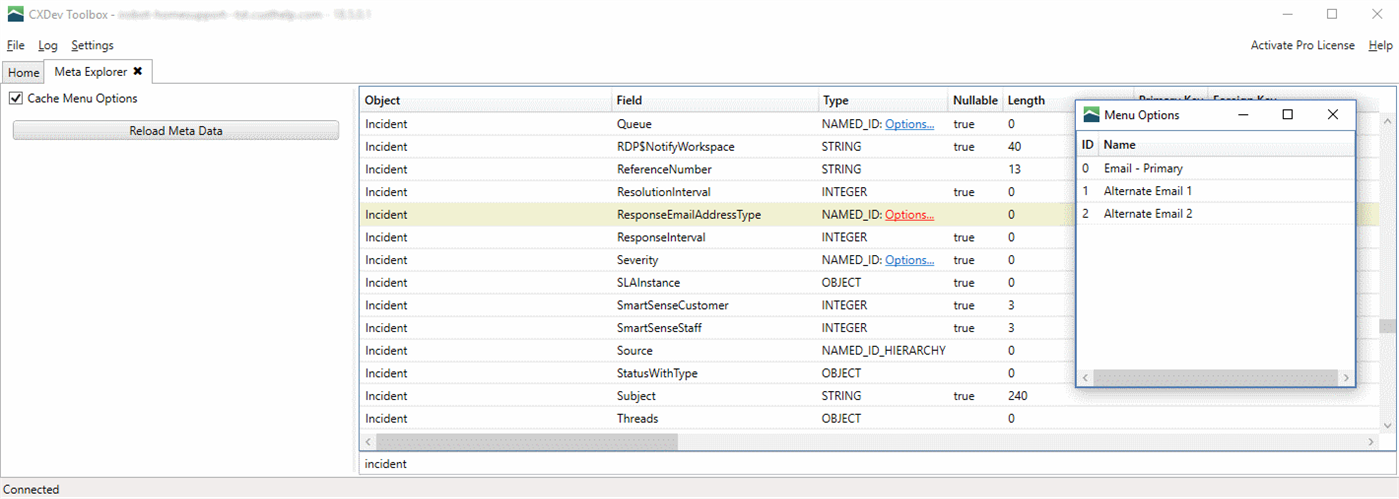Screen dimensions: 1399x499
Task: Click NAMED_ID_HIERARCHY type cell
Action: (x=883, y=350)
